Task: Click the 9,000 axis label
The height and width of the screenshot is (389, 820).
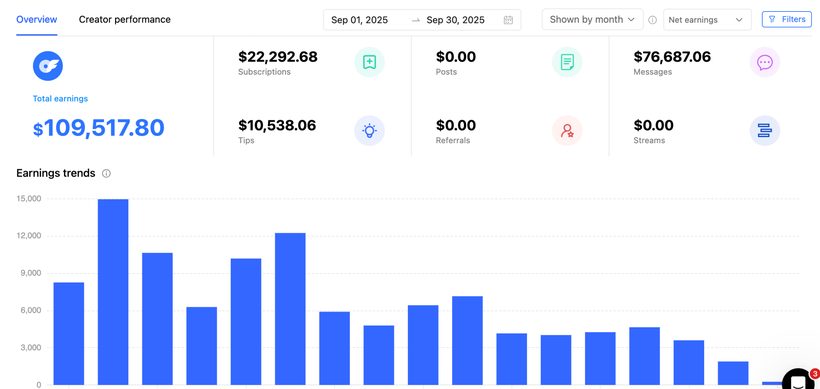Action: click(31, 273)
